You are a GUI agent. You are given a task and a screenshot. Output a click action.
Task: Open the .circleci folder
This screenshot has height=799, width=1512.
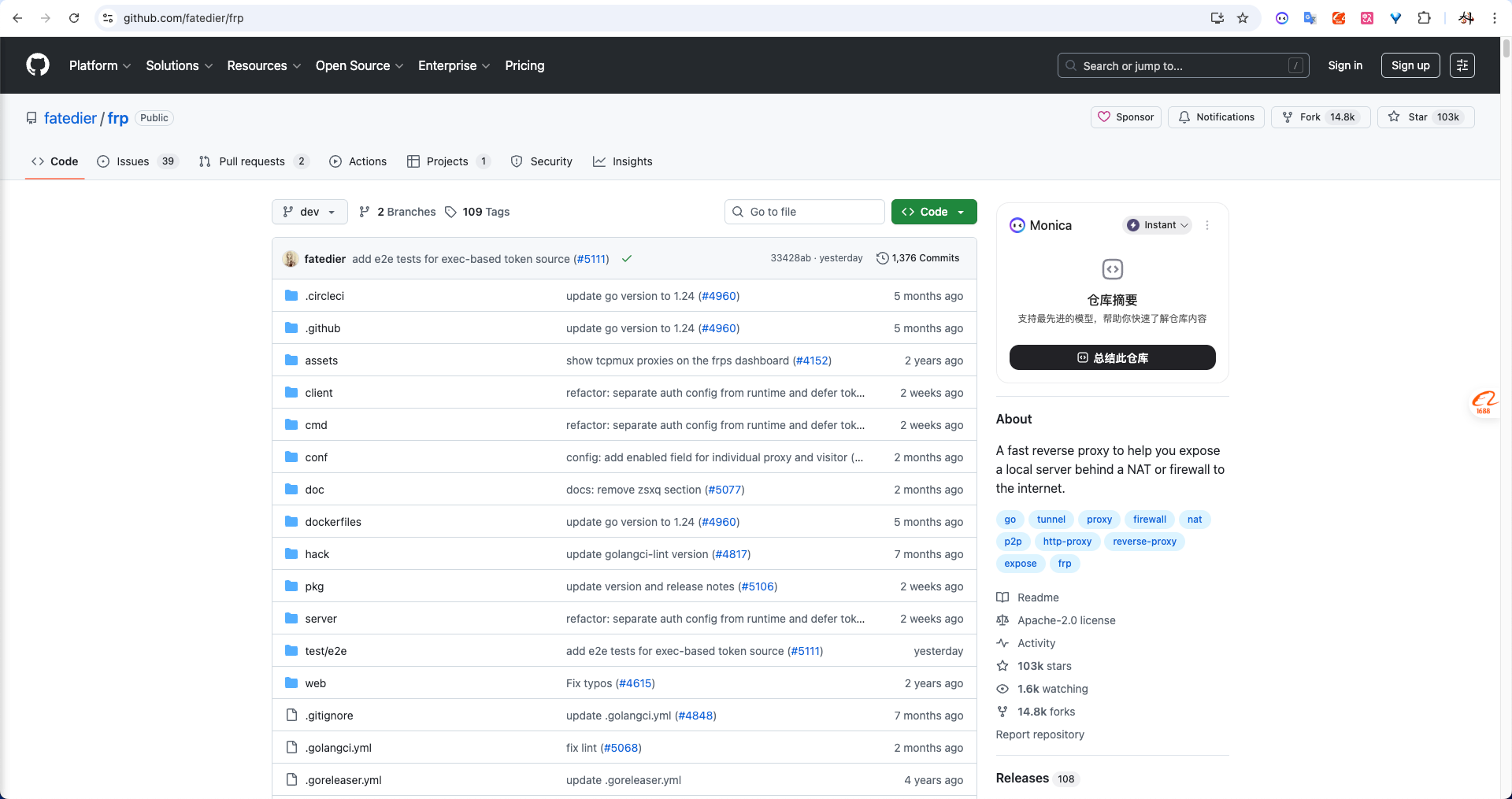324,296
